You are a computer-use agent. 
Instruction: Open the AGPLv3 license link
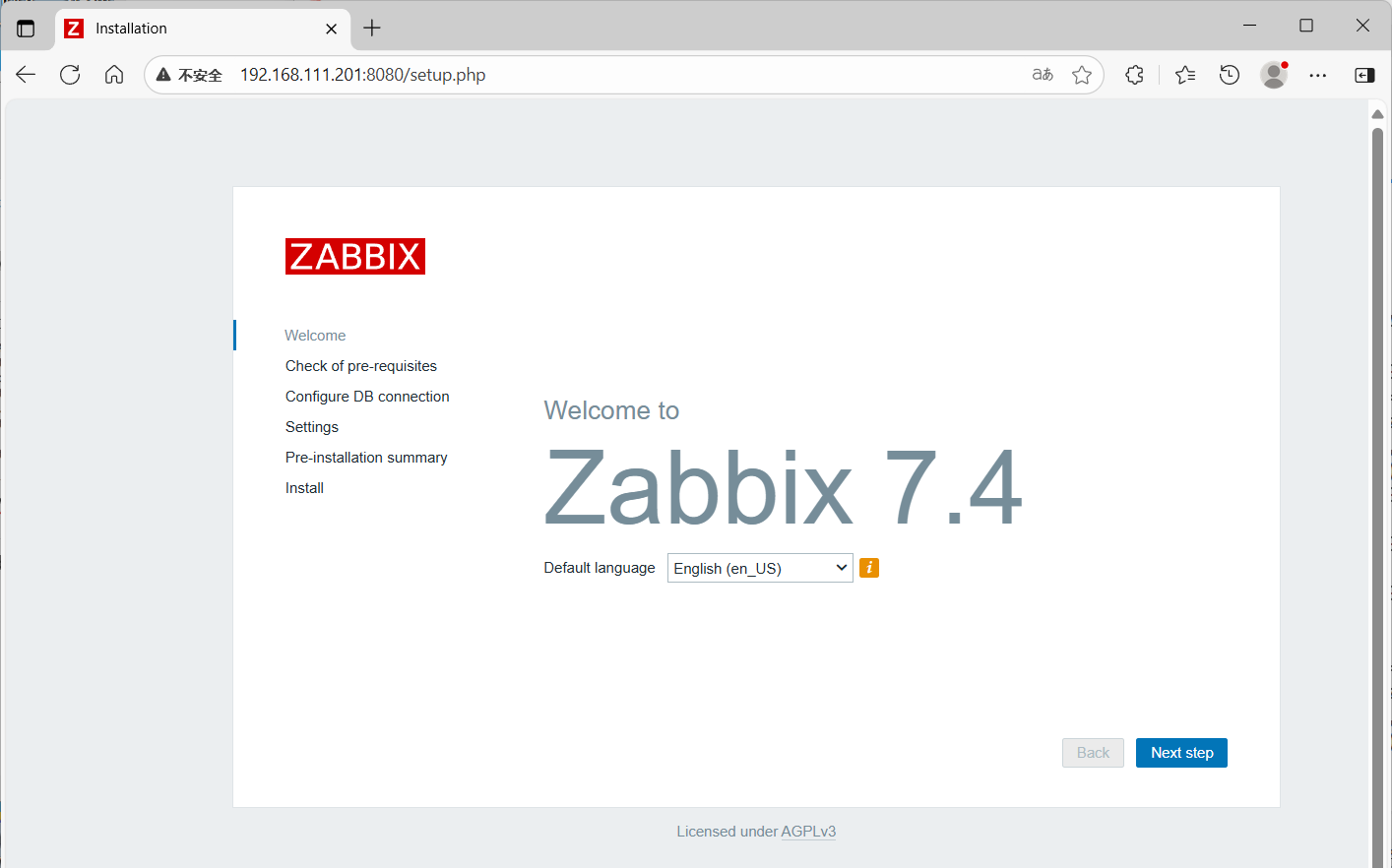pyautogui.click(x=807, y=831)
